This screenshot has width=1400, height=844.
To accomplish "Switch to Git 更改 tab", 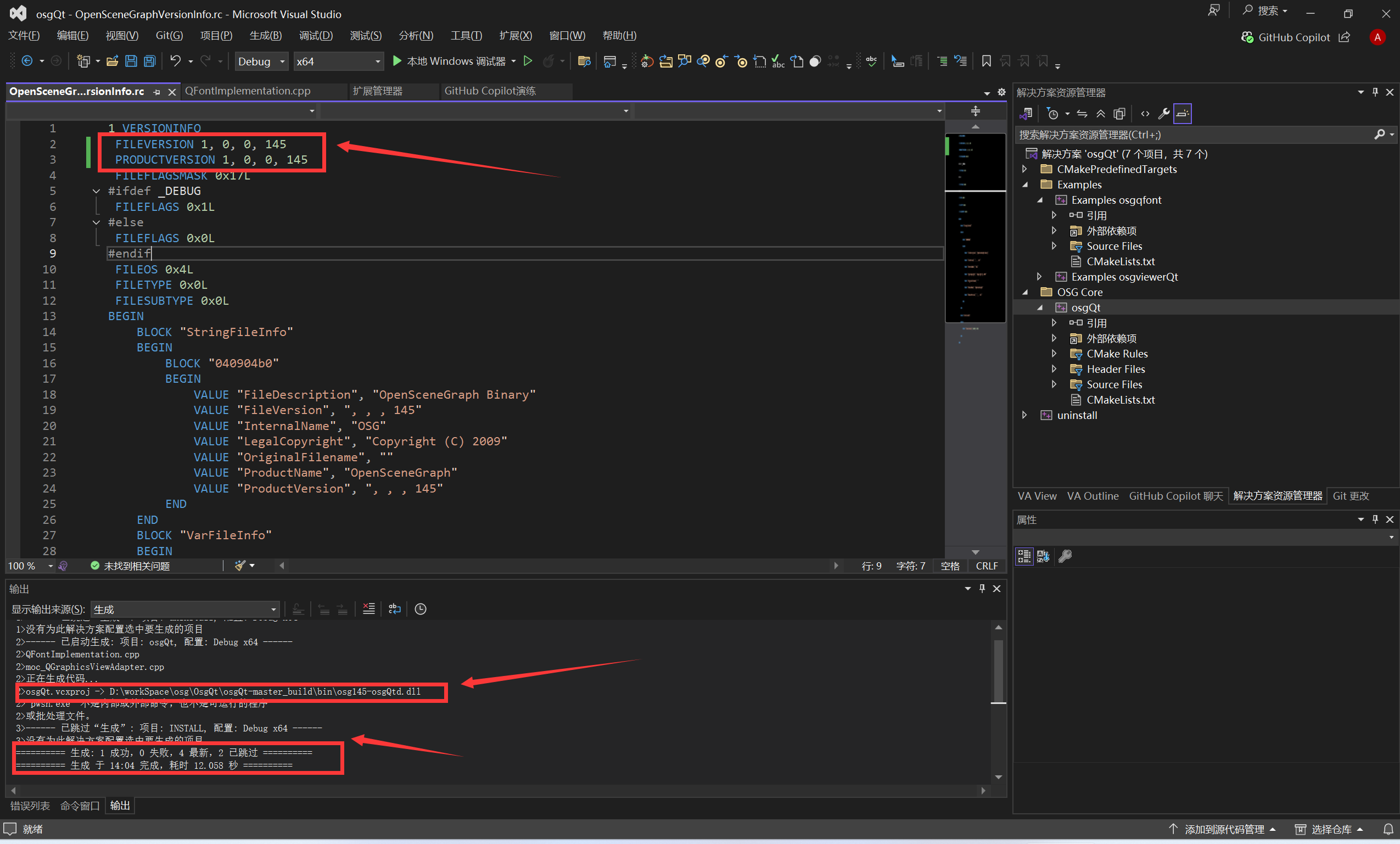I will [x=1351, y=496].
